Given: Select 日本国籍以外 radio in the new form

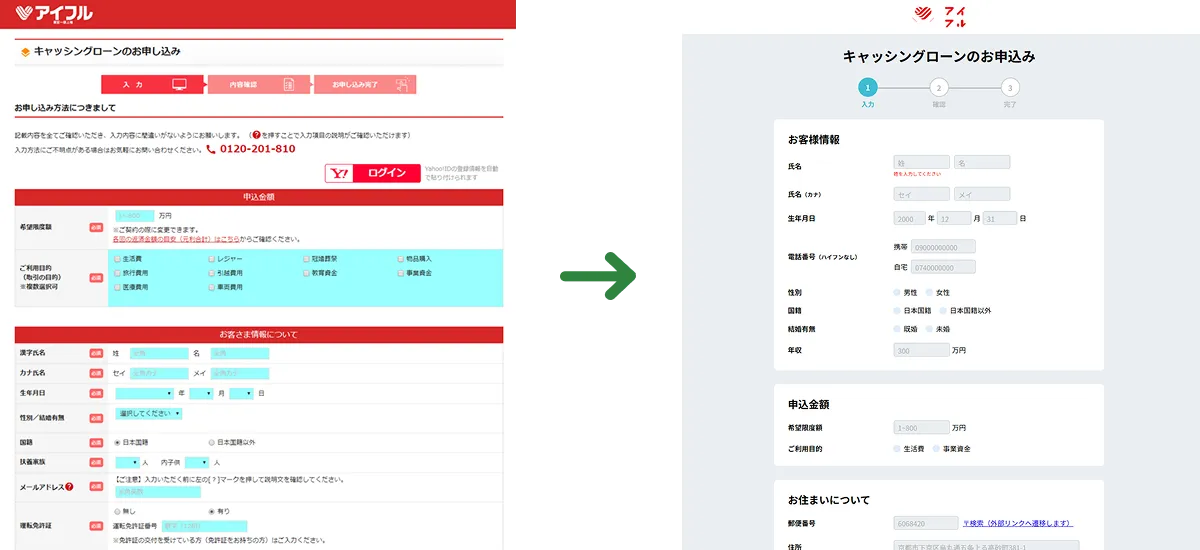Looking at the screenshot, I should [944, 311].
